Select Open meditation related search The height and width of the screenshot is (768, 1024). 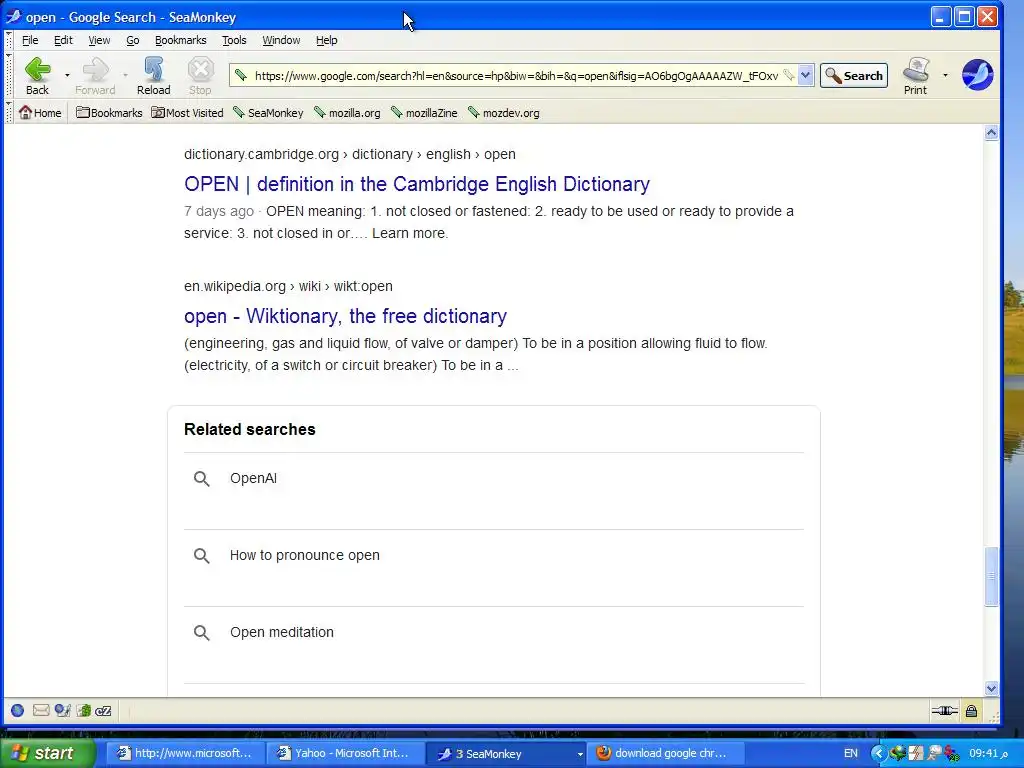(281, 632)
